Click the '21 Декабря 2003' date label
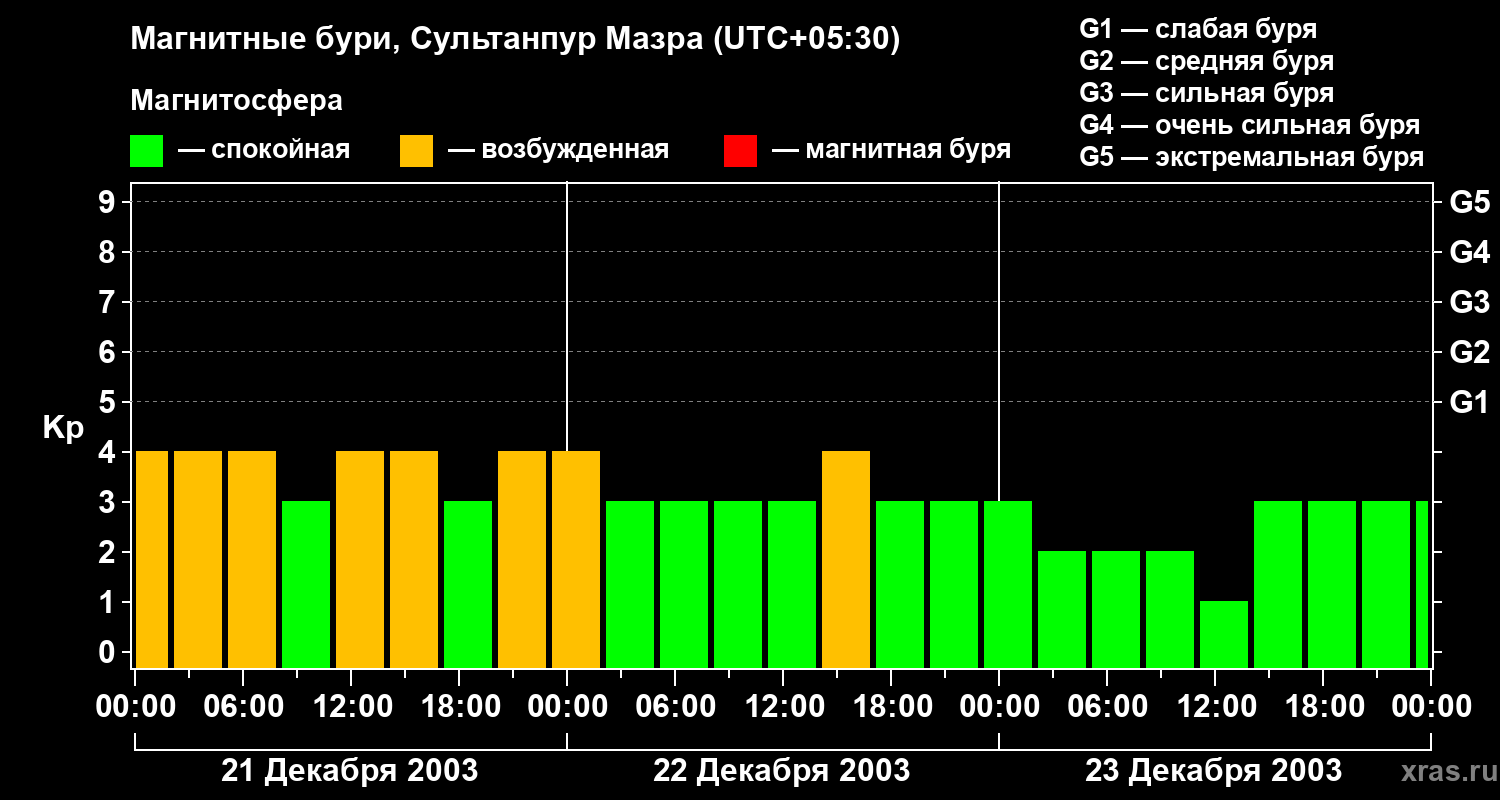Viewport: 1500px width, 800px height. (x=349, y=771)
